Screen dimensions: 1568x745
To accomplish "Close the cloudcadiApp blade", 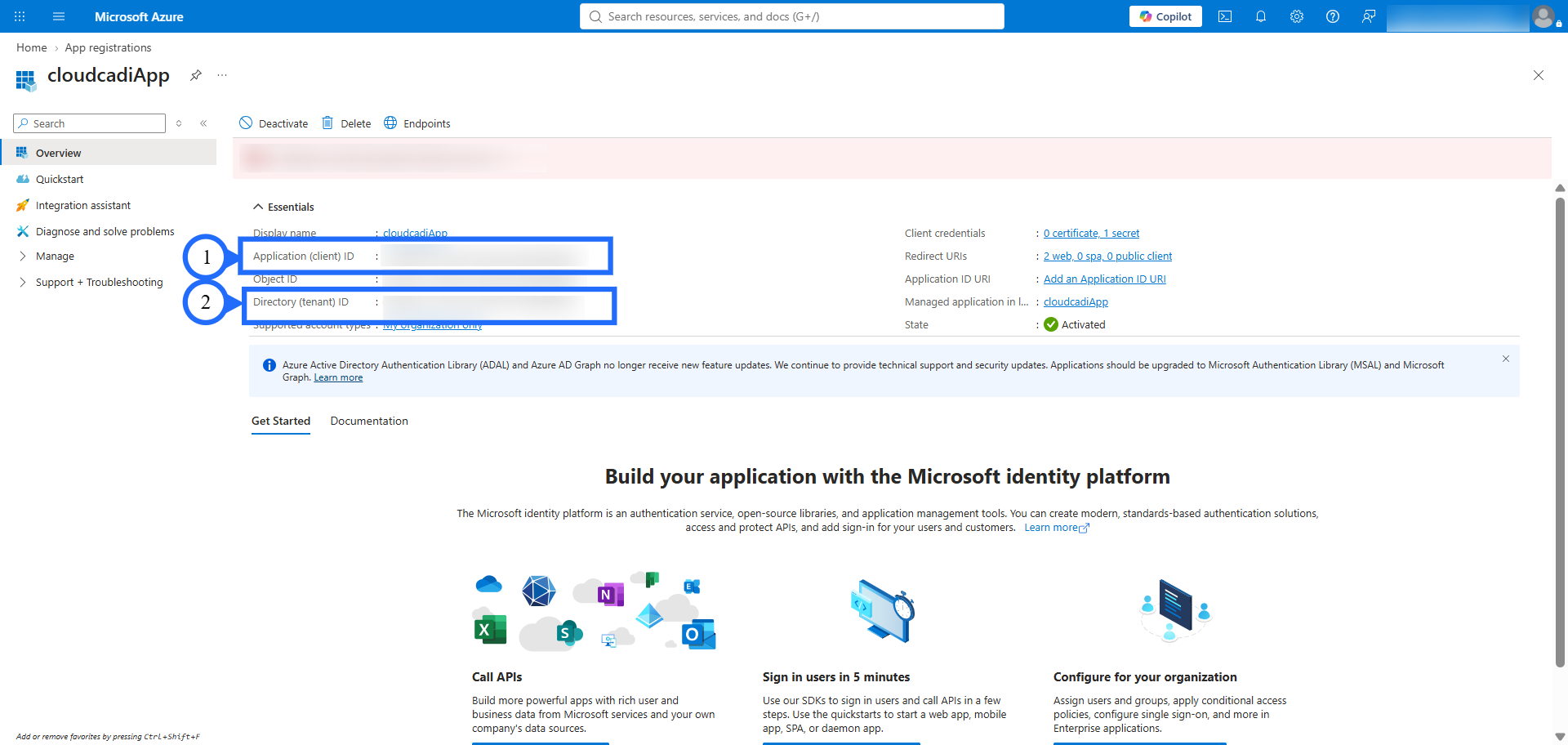I will pyautogui.click(x=1539, y=75).
